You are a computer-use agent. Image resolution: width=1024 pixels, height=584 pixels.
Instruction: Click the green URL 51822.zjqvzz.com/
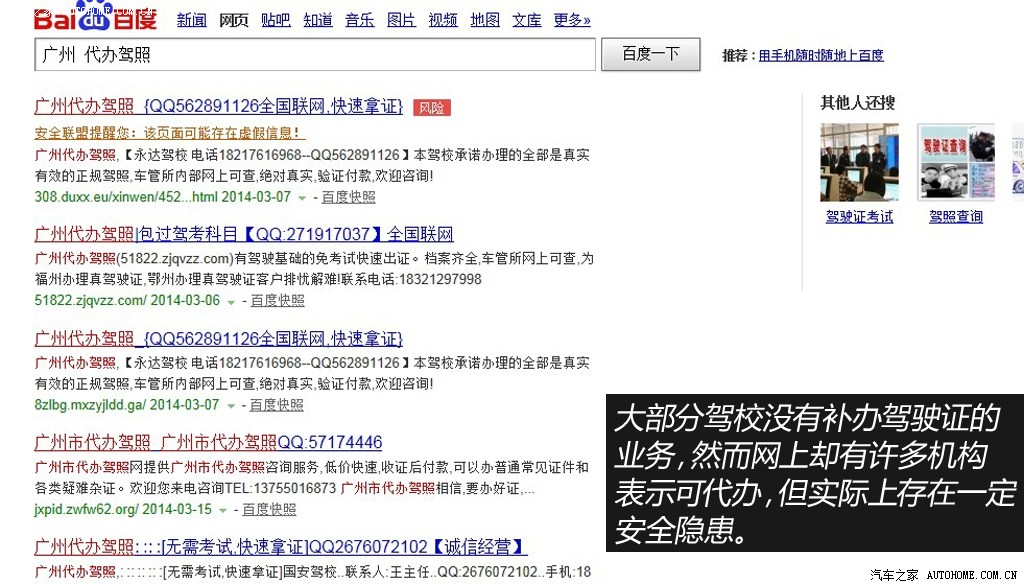click(91, 300)
